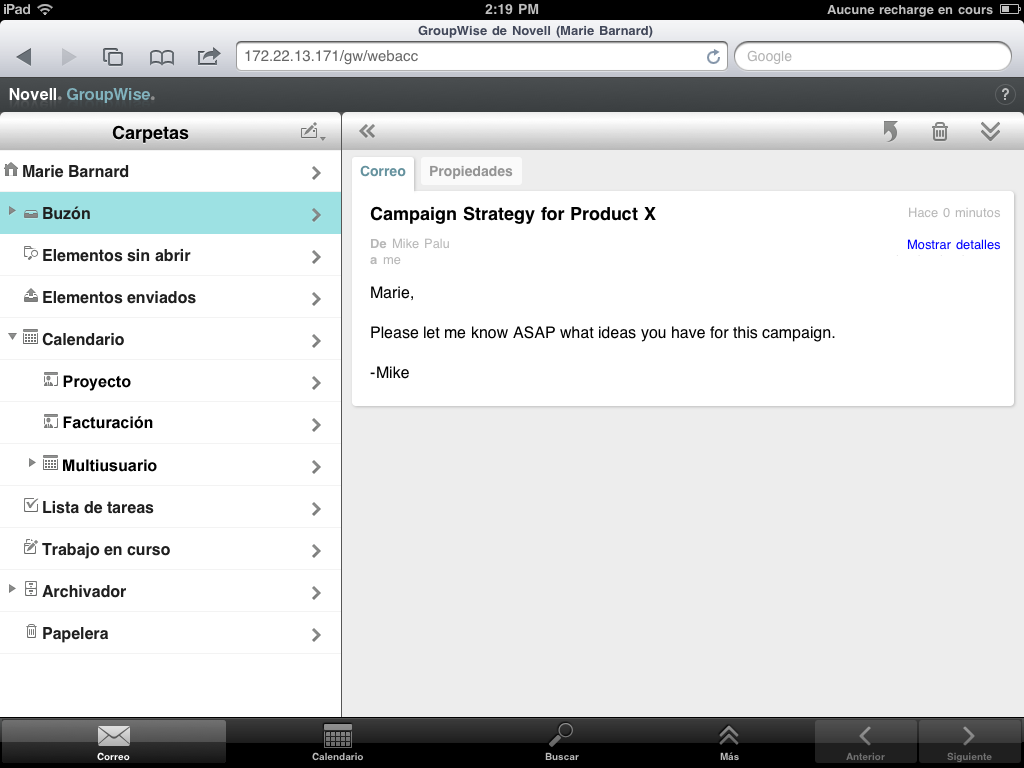
Task: Go to Correo in bottom bar
Action: tap(114, 742)
